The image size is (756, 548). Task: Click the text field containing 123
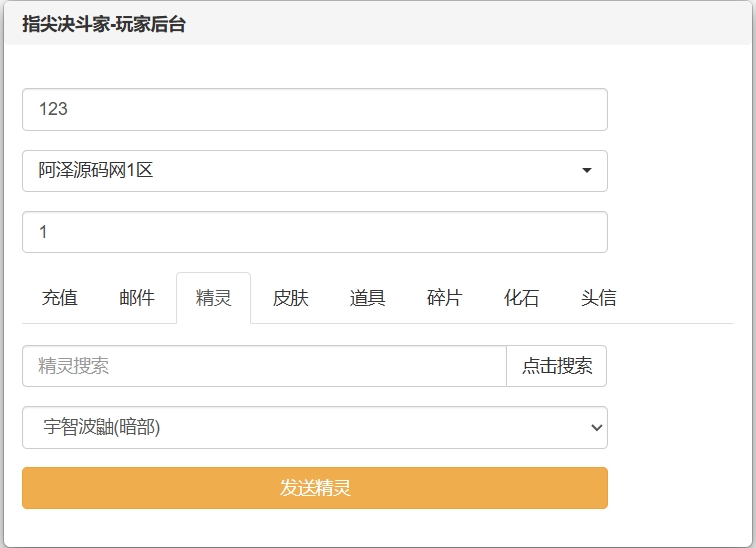click(x=314, y=110)
